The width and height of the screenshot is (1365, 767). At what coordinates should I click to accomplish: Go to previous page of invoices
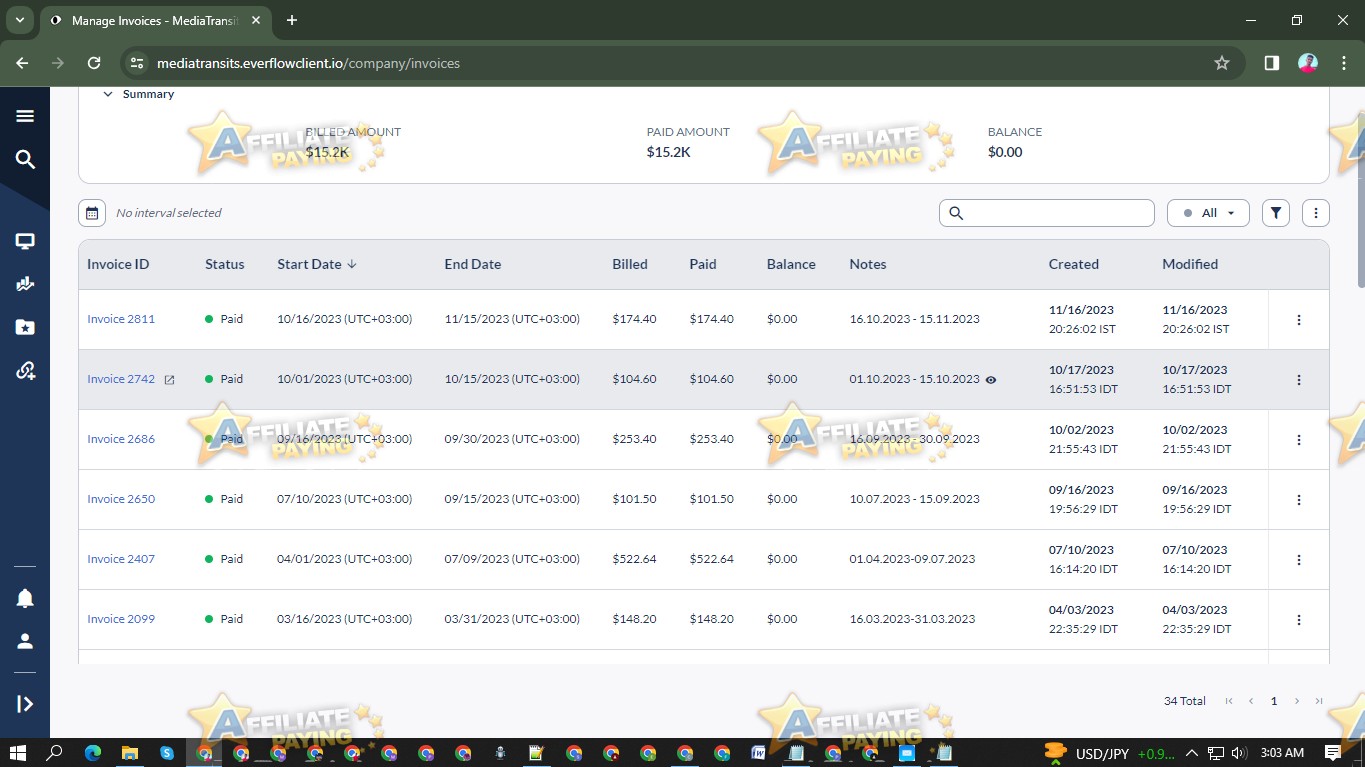coord(1251,701)
